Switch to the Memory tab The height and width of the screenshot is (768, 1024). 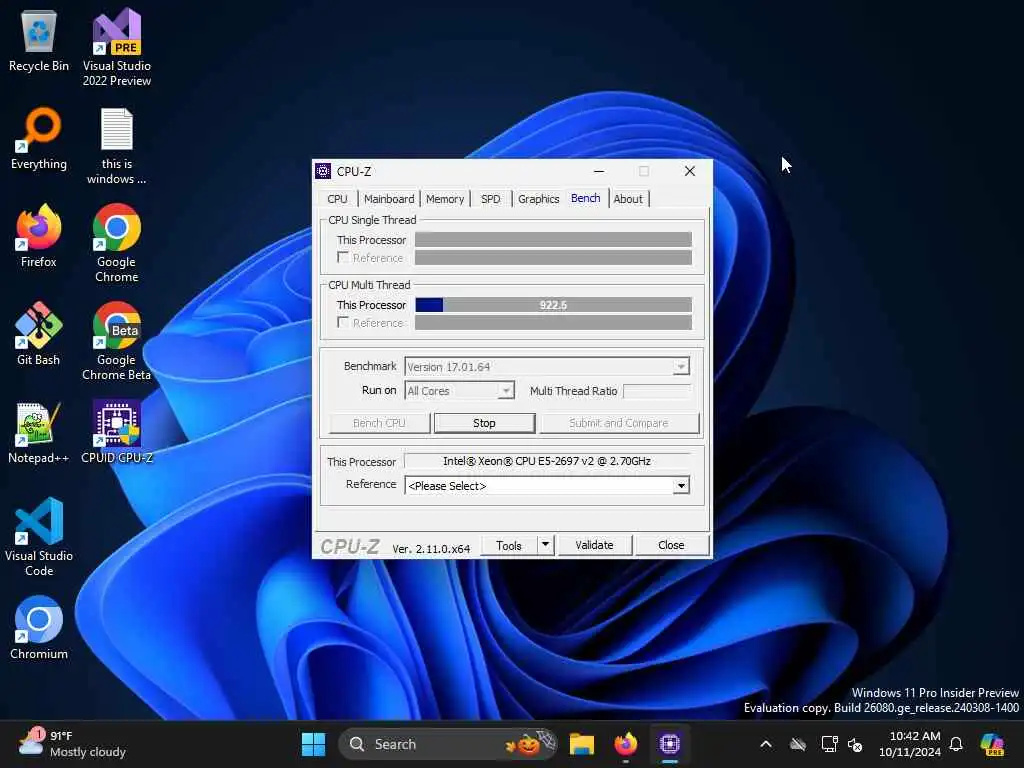[445, 199]
